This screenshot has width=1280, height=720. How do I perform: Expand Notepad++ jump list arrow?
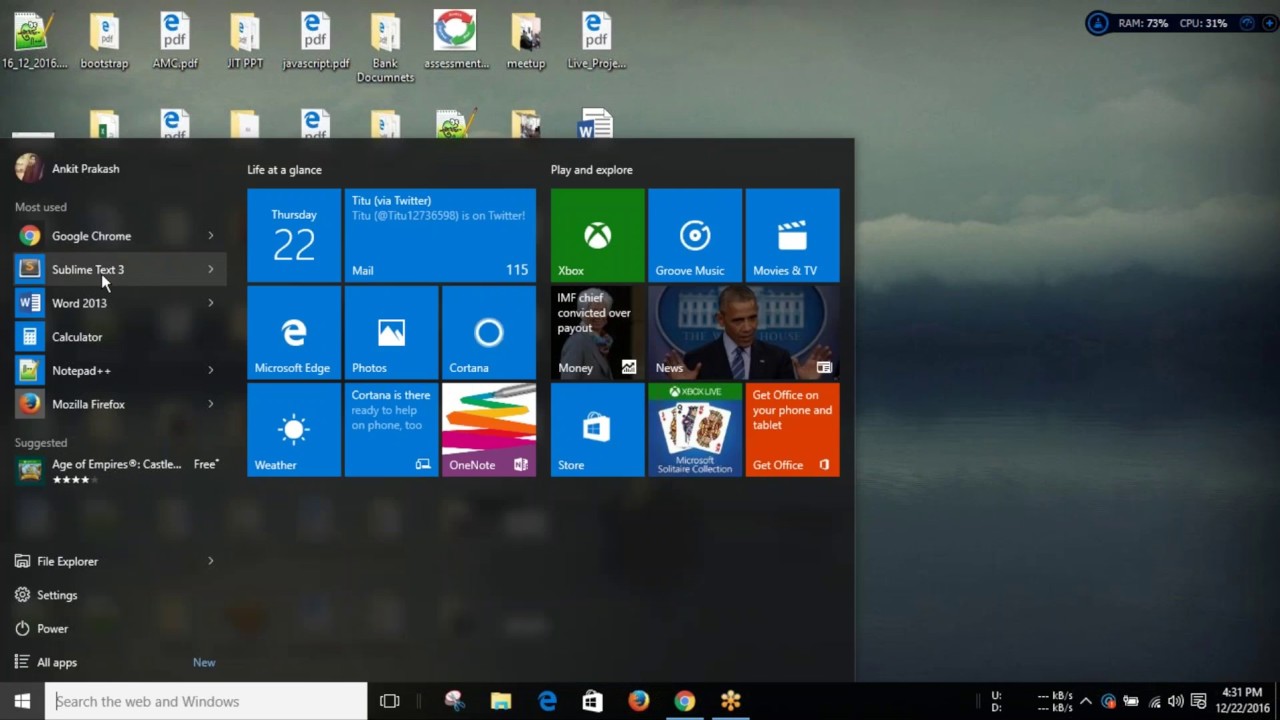(x=210, y=371)
